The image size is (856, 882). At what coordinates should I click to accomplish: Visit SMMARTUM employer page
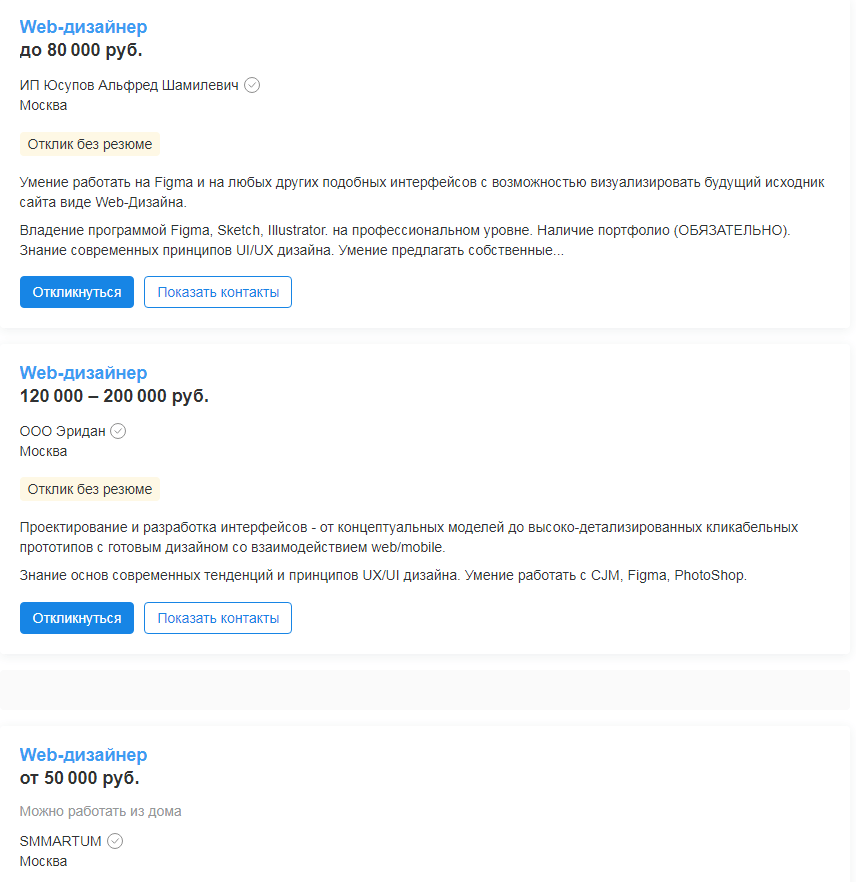(60, 841)
